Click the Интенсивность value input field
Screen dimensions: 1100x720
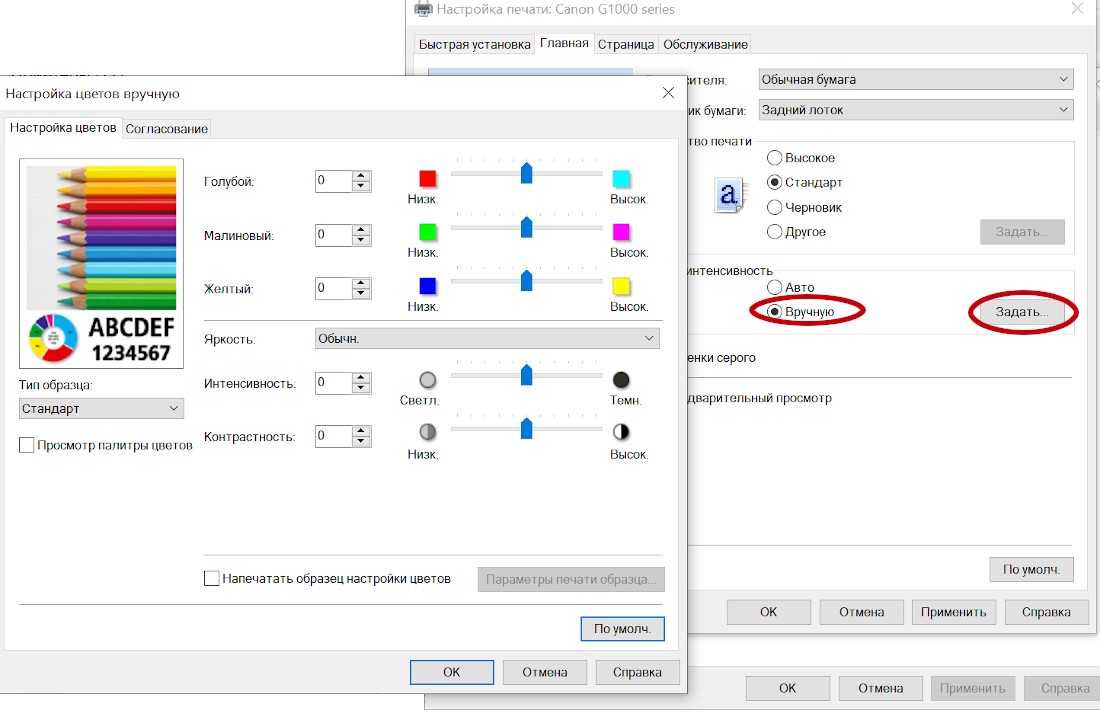click(x=334, y=382)
